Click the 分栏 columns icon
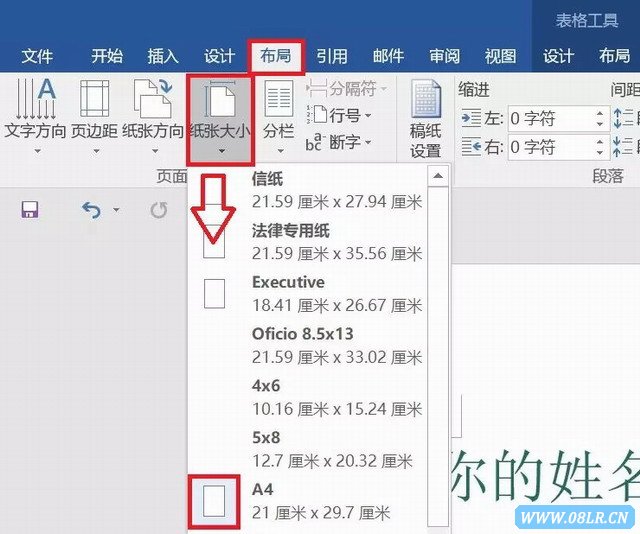This screenshot has height=534, width=640. (278, 102)
